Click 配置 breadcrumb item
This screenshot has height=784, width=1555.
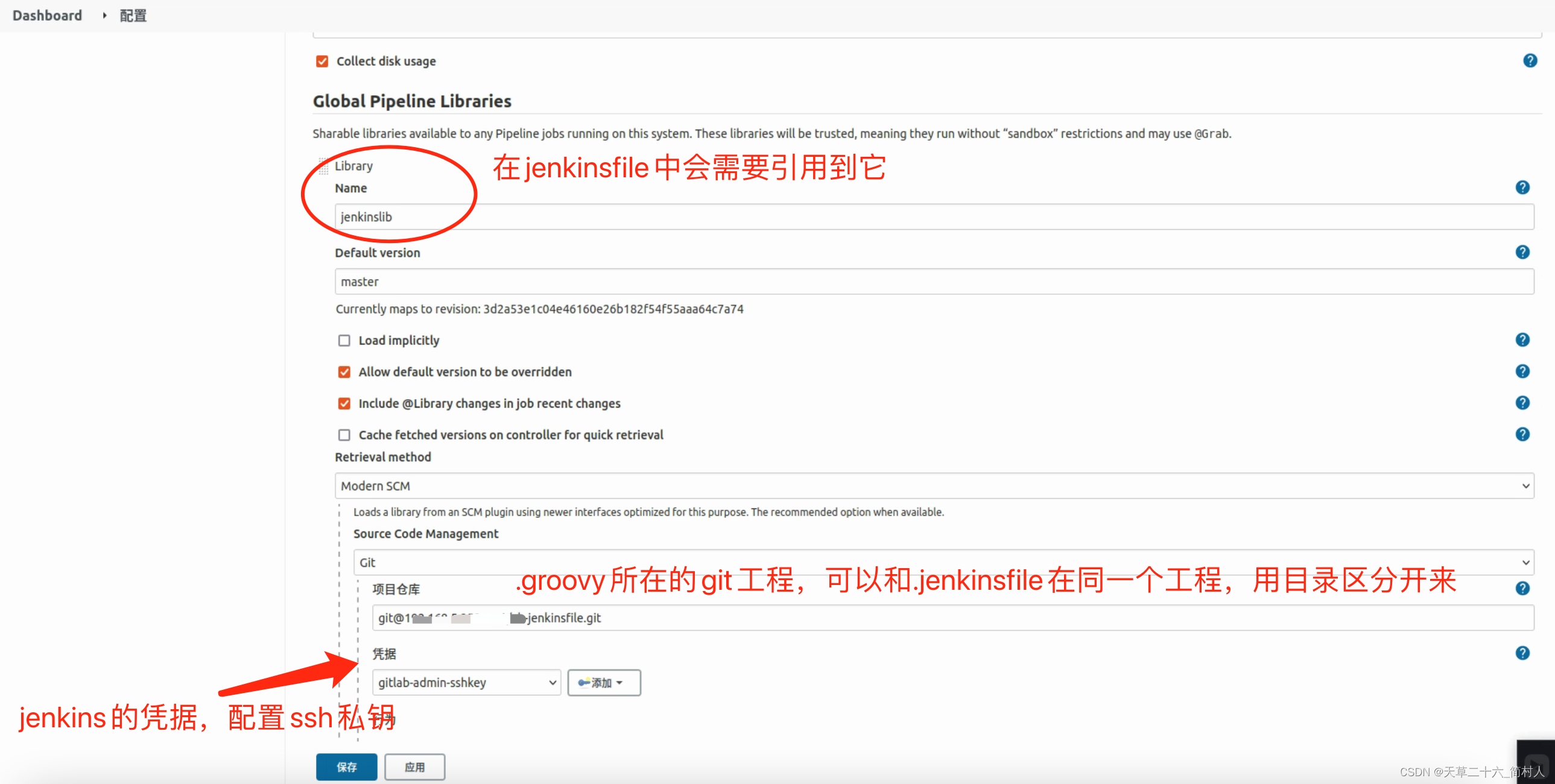(133, 15)
